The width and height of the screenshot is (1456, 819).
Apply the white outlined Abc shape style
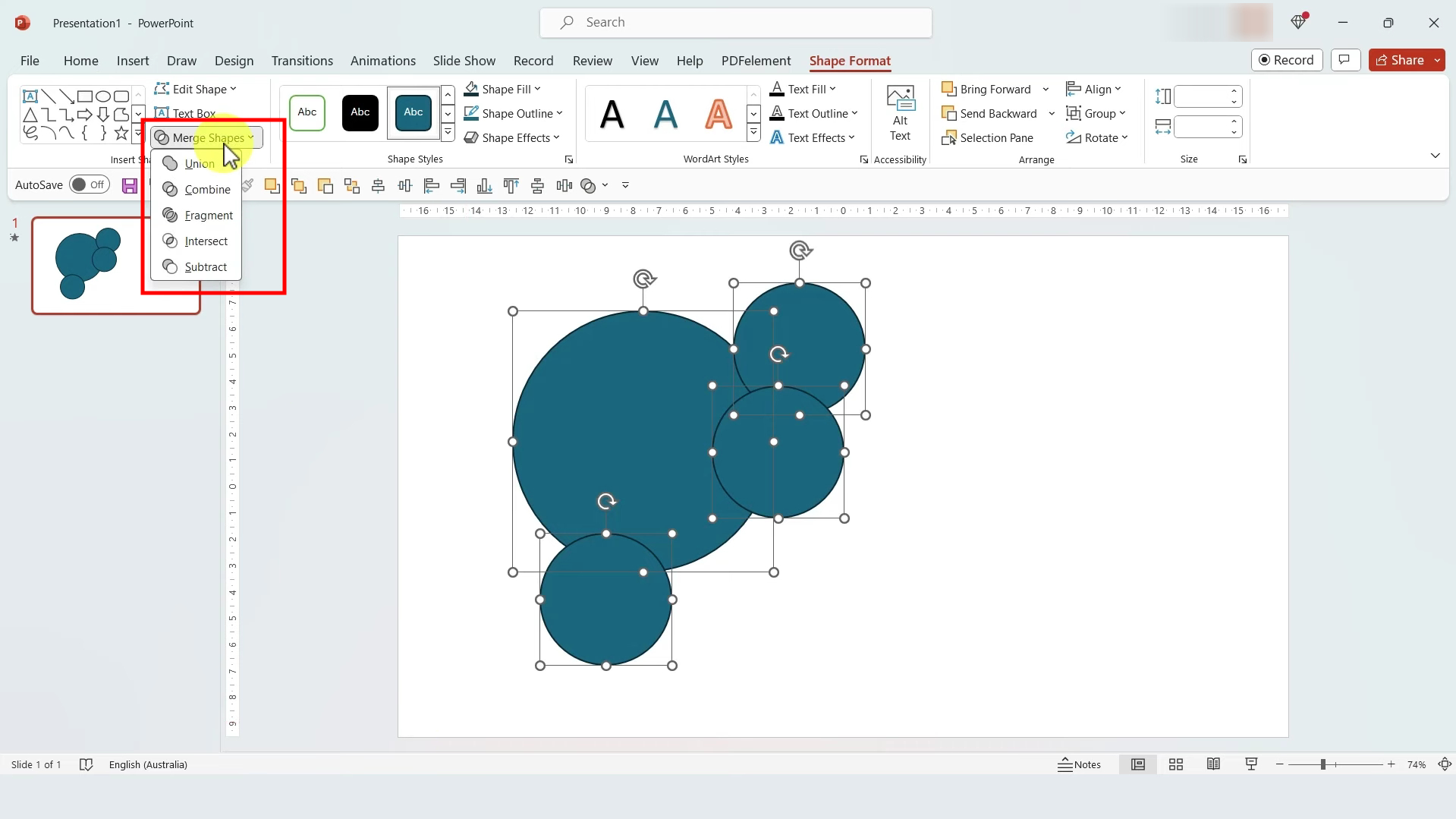coord(307,112)
